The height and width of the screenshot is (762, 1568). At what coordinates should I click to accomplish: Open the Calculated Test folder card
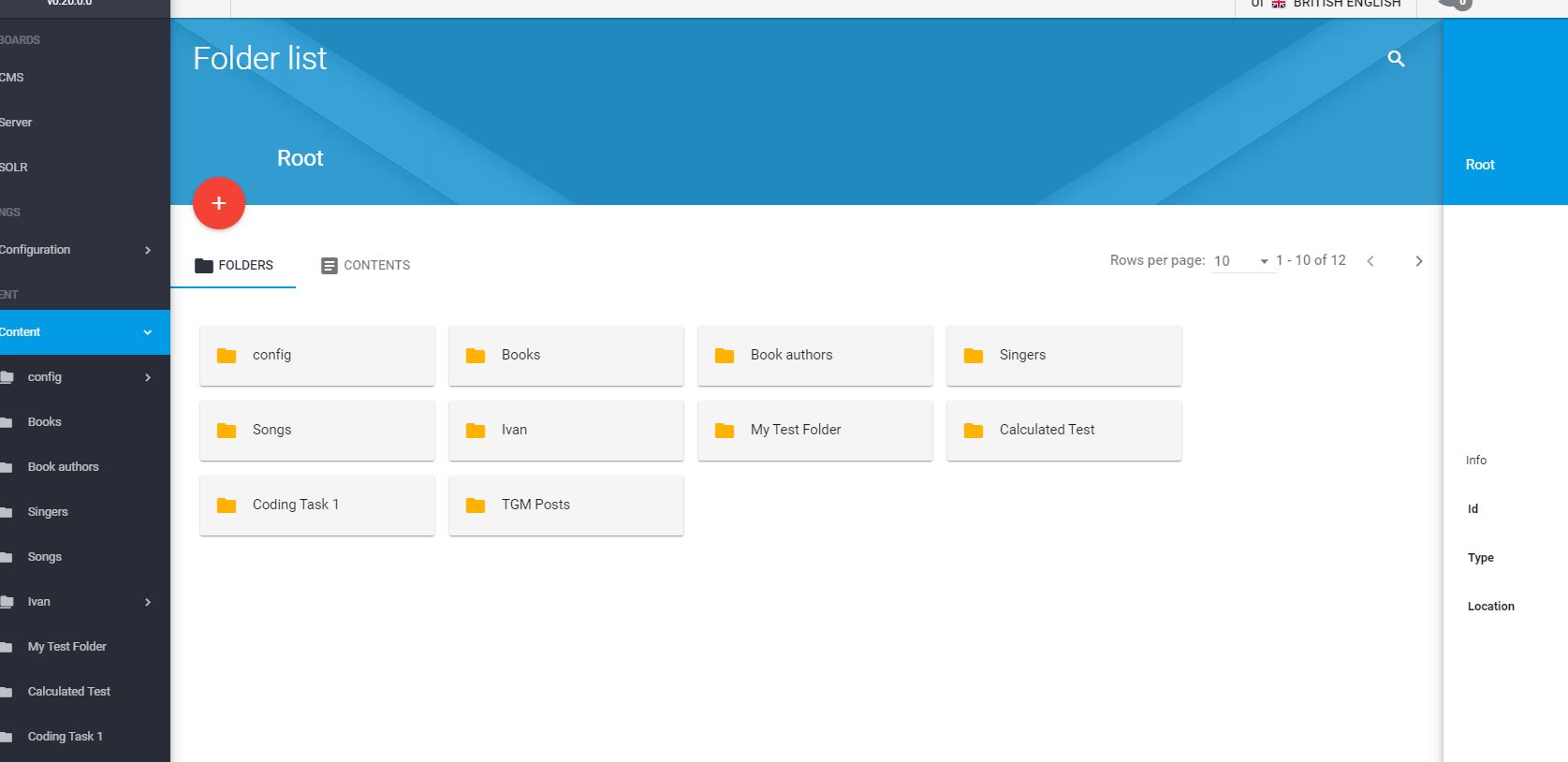click(x=1064, y=431)
